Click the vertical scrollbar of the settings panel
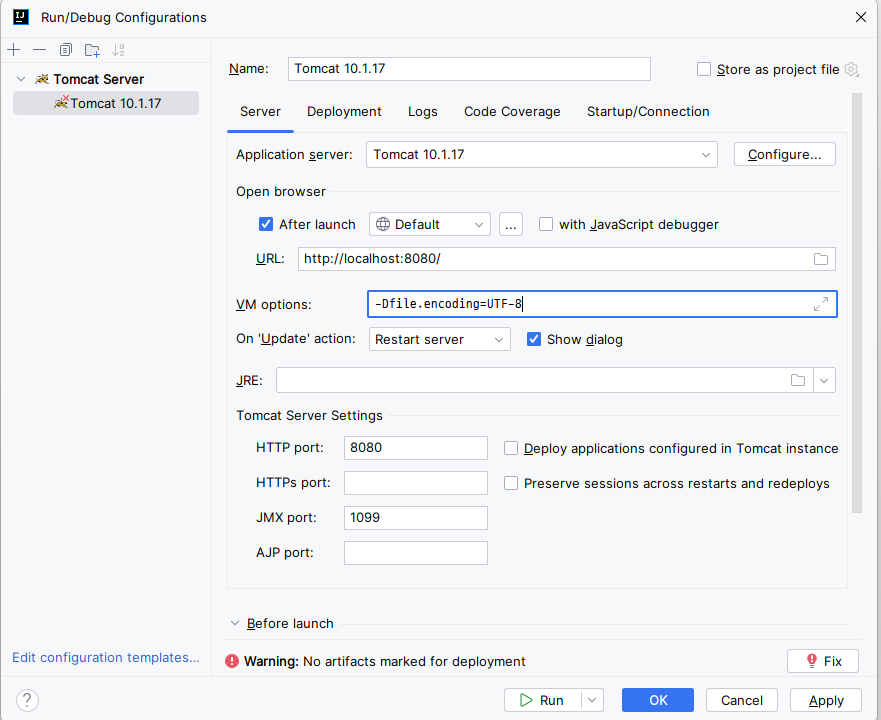The image size is (881, 720). pos(857,304)
